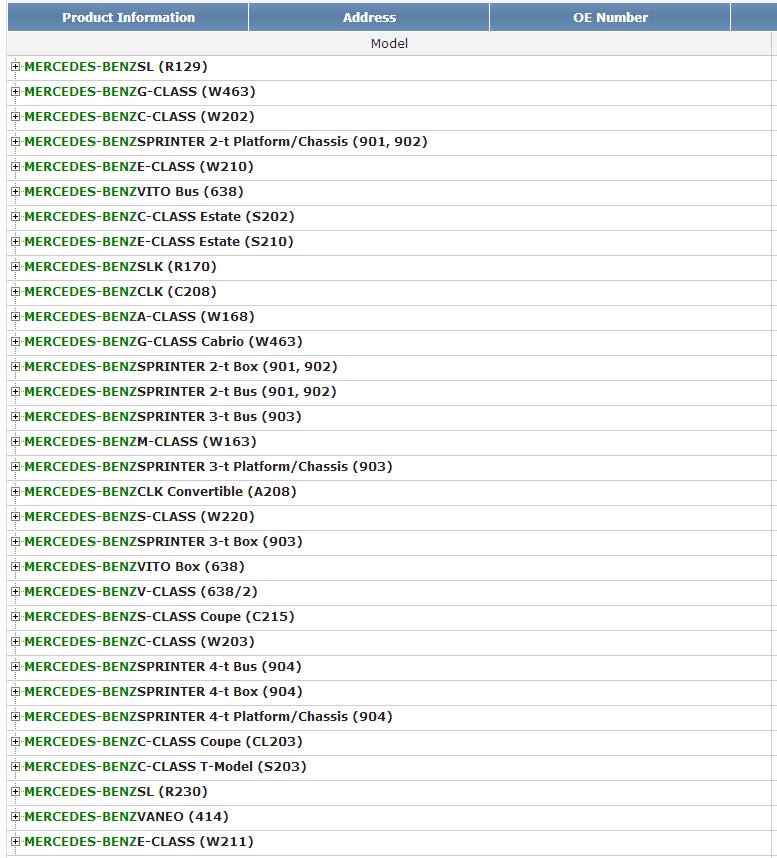Click MERCEDES-BENZ SL (R230) text
The width and height of the screenshot is (777, 858).
pyautogui.click(x=116, y=792)
